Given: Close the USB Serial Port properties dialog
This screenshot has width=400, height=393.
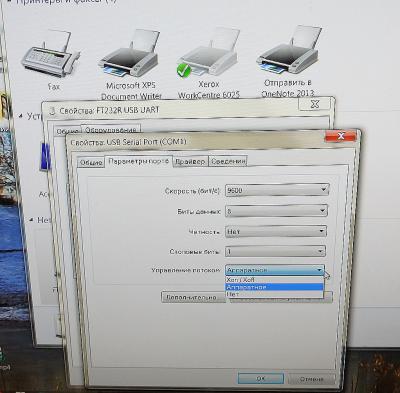Looking at the screenshot, I should coord(341,136).
